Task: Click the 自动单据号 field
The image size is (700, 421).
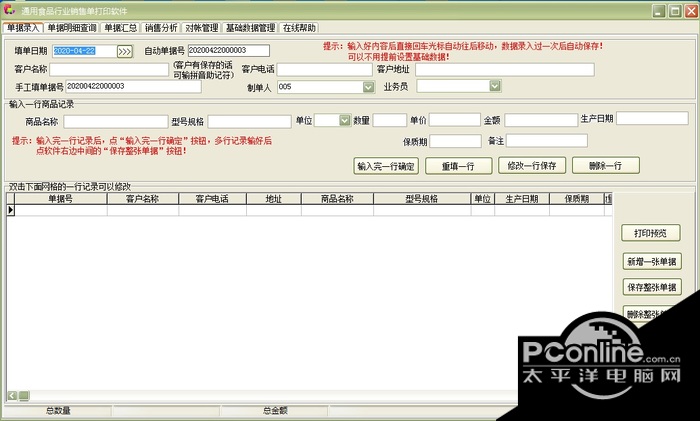Action: (229, 50)
